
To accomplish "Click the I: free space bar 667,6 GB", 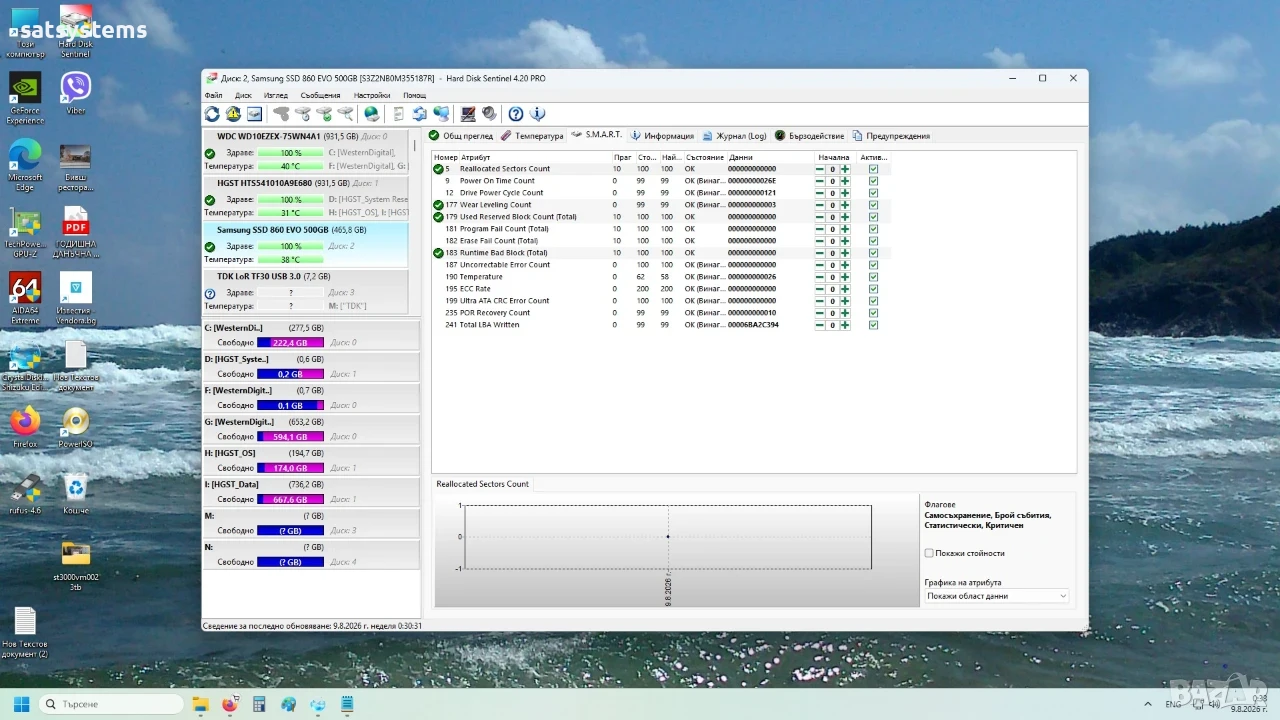I will pos(291,499).
